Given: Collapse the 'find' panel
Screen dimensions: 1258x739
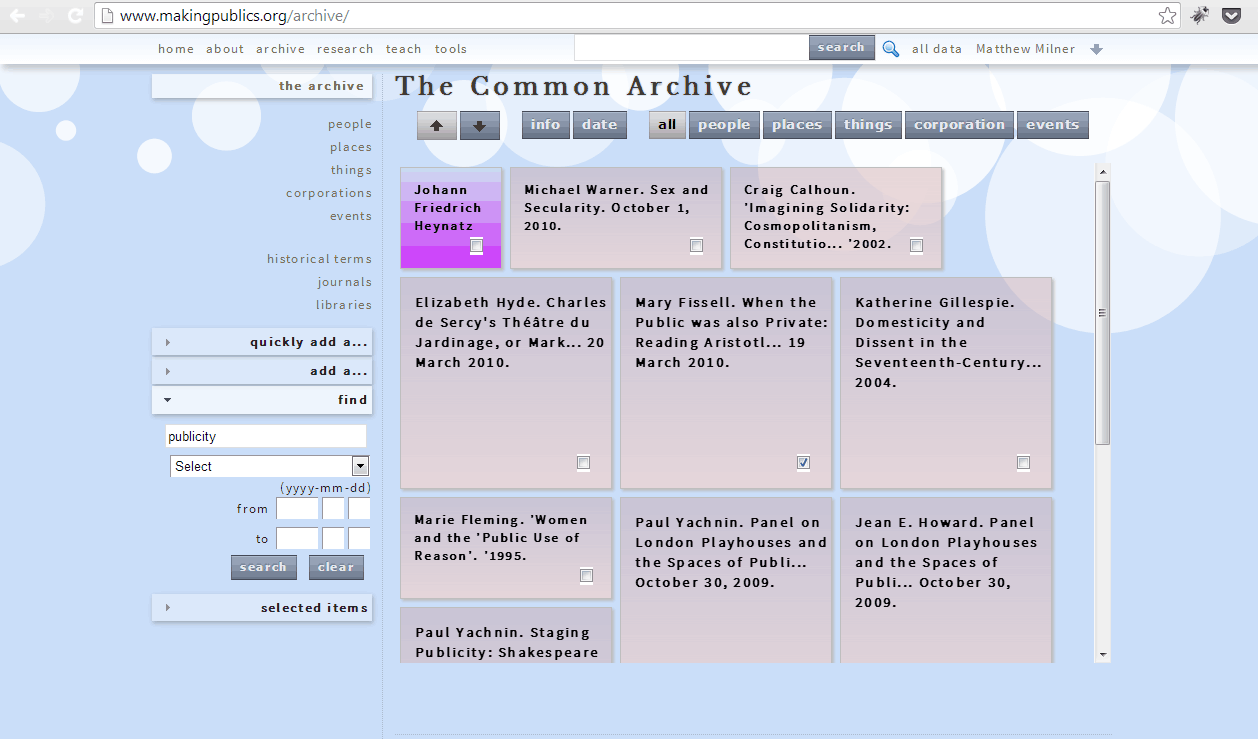Looking at the screenshot, I should pos(262,400).
